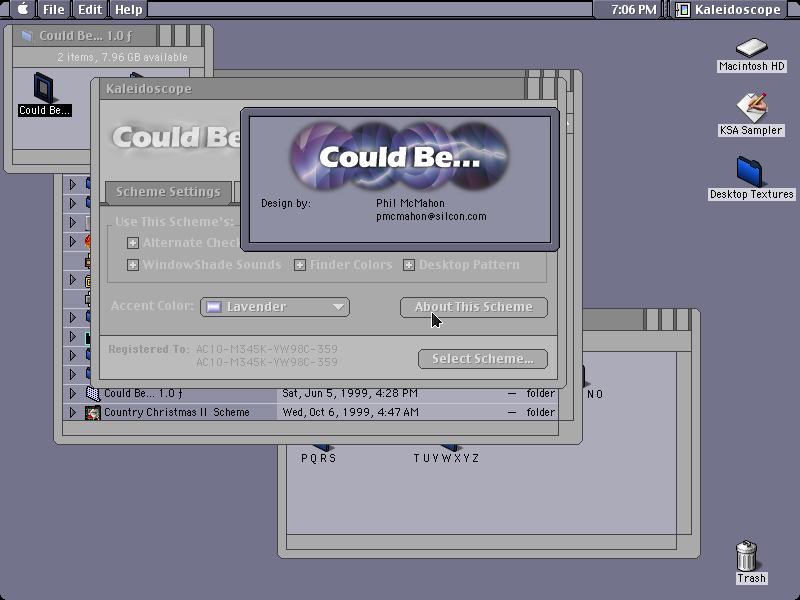Click the Select Scheme... button

point(483,359)
